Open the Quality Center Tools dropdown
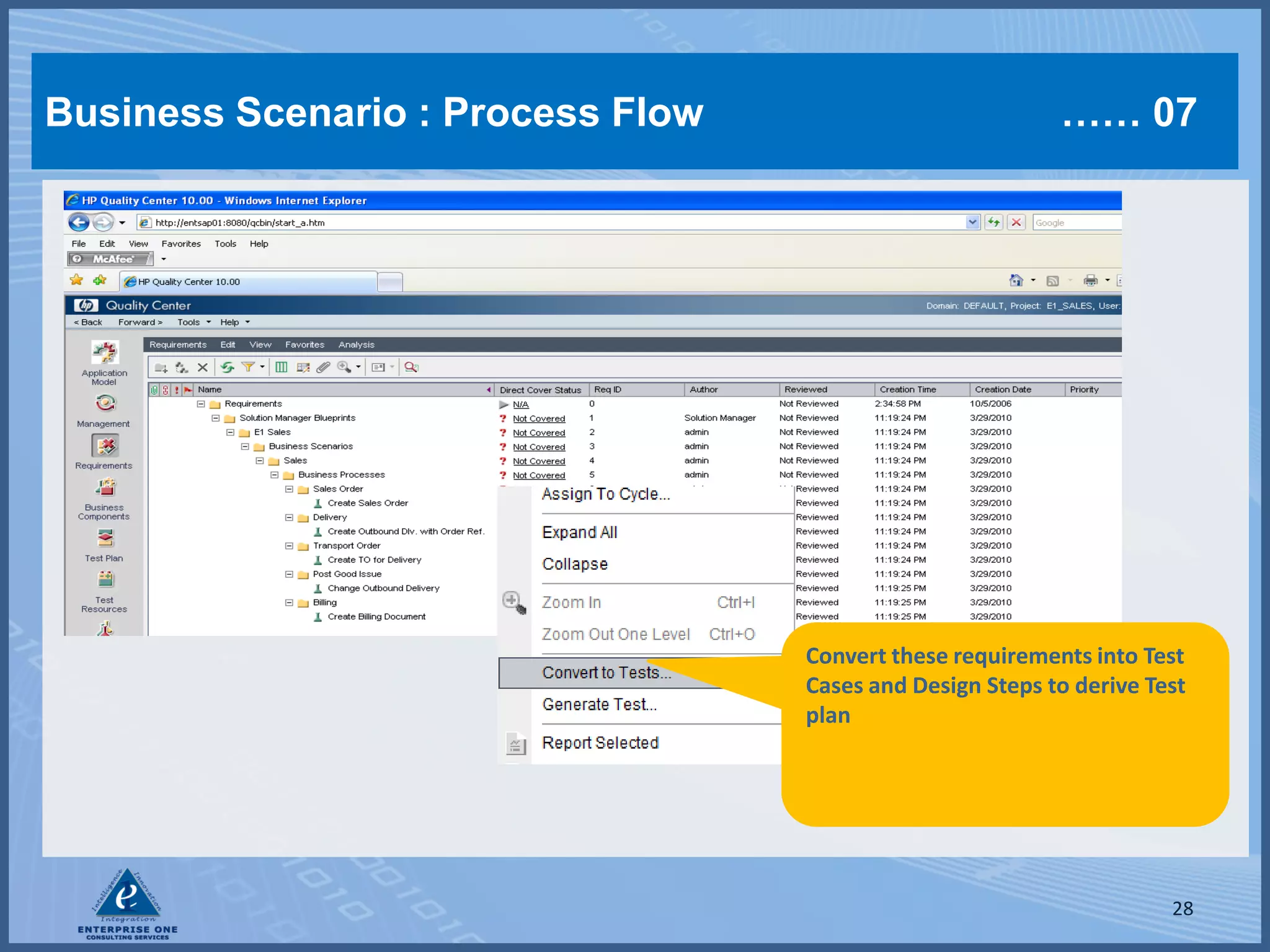The width and height of the screenshot is (1270, 952). pos(194,322)
